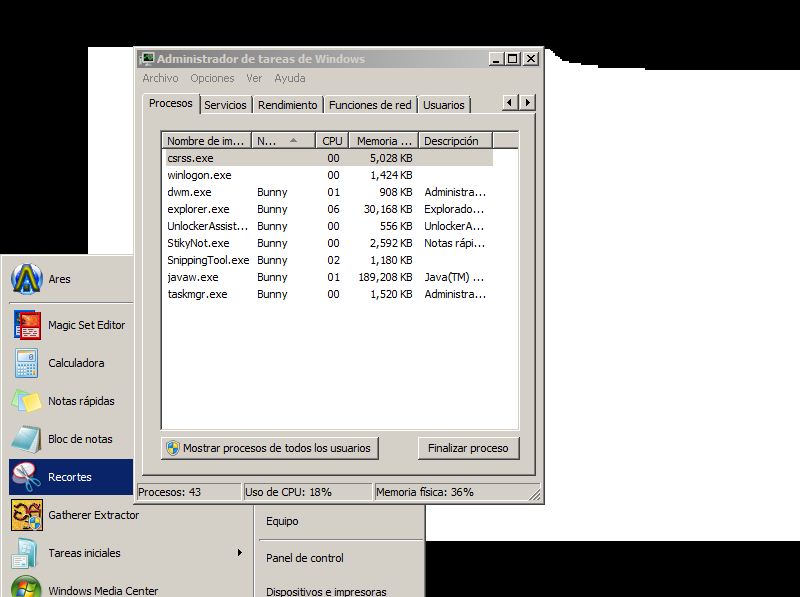Viewport: 800px width, 597px height.
Task: Open the Archivo menu
Action: coord(160,78)
